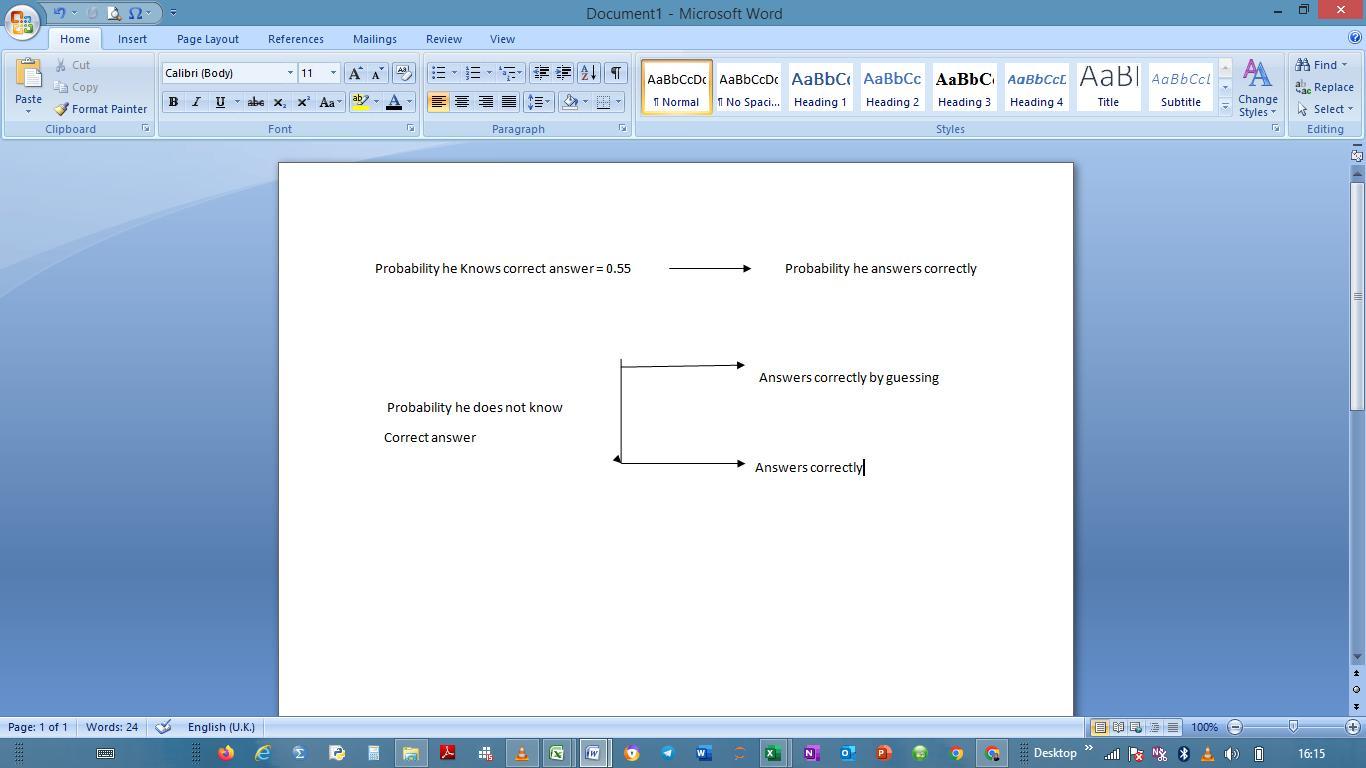Expand the Styles gallery More arrow

pyautogui.click(x=1225, y=106)
